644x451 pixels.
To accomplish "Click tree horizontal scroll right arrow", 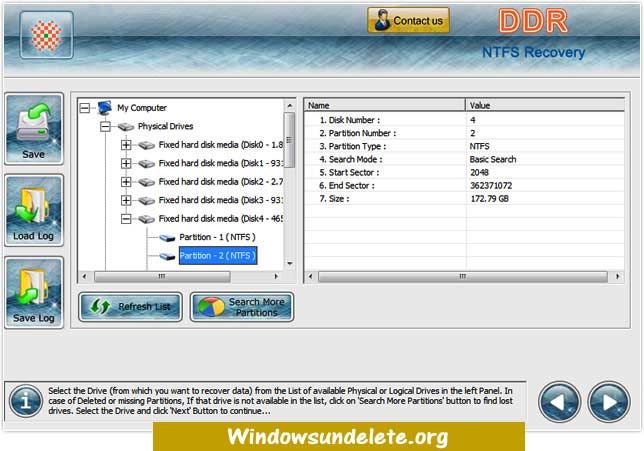I will (276, 276).
